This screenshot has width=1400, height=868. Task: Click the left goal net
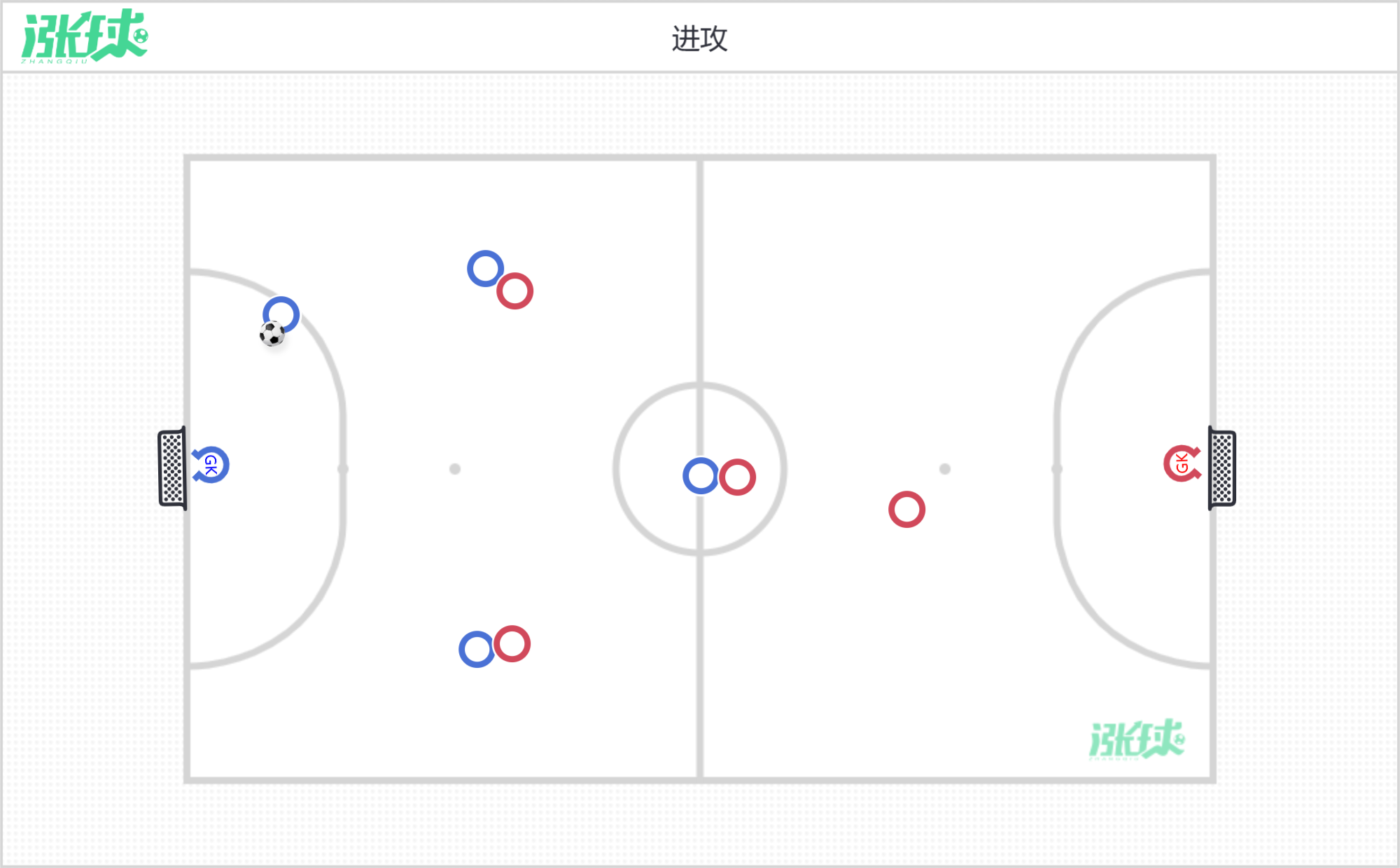tap(172, 468)
